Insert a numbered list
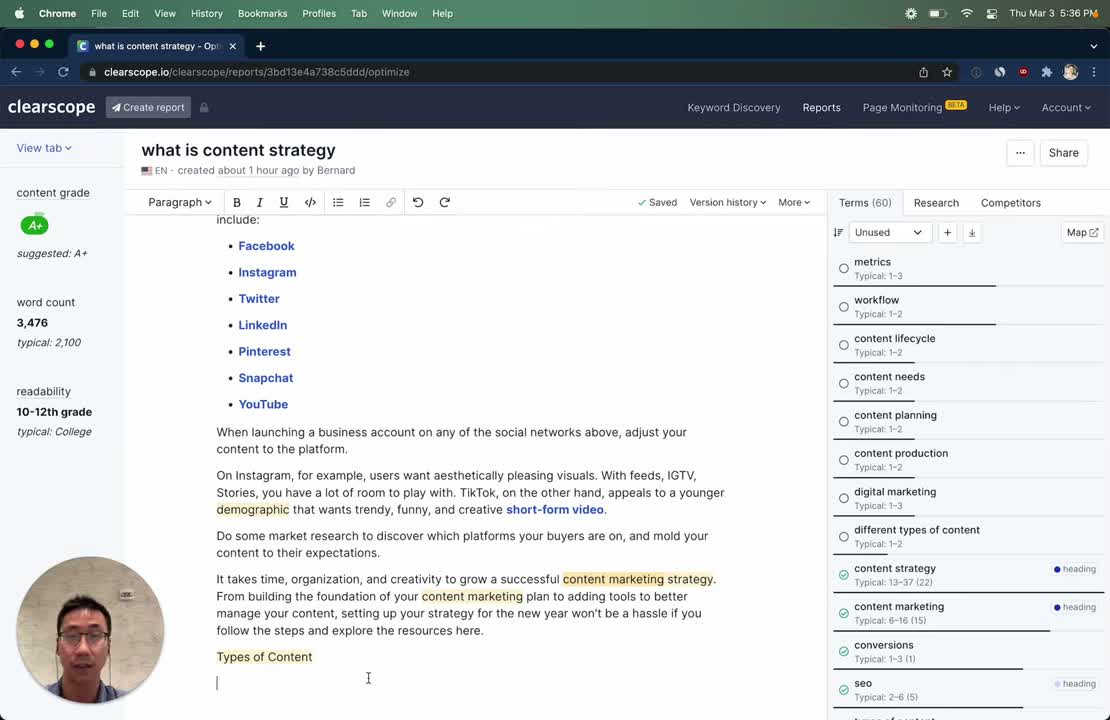This screenshot has height=720, width=1110. [365, 202]
